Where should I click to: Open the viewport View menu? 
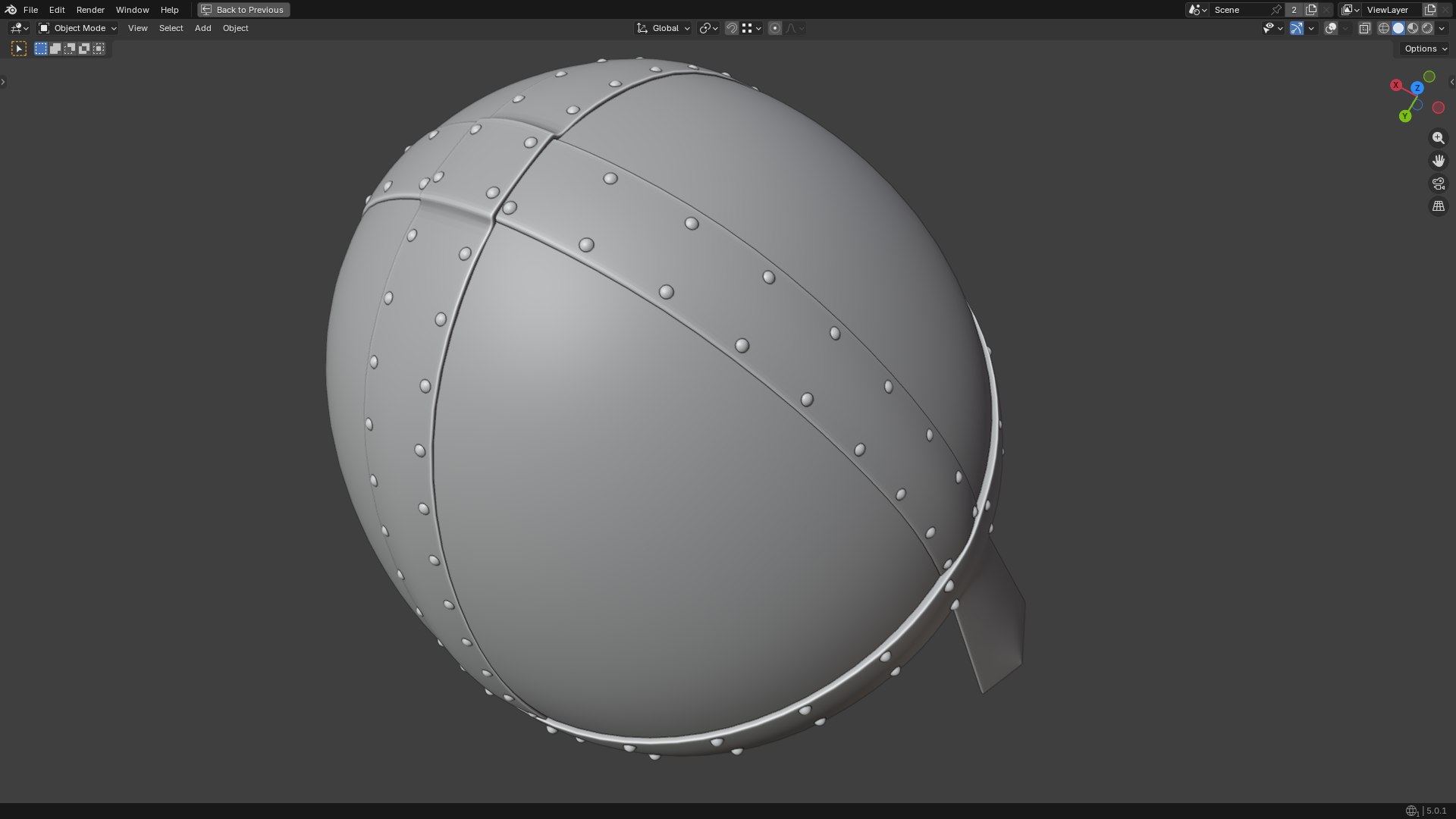tap(138, 28)
